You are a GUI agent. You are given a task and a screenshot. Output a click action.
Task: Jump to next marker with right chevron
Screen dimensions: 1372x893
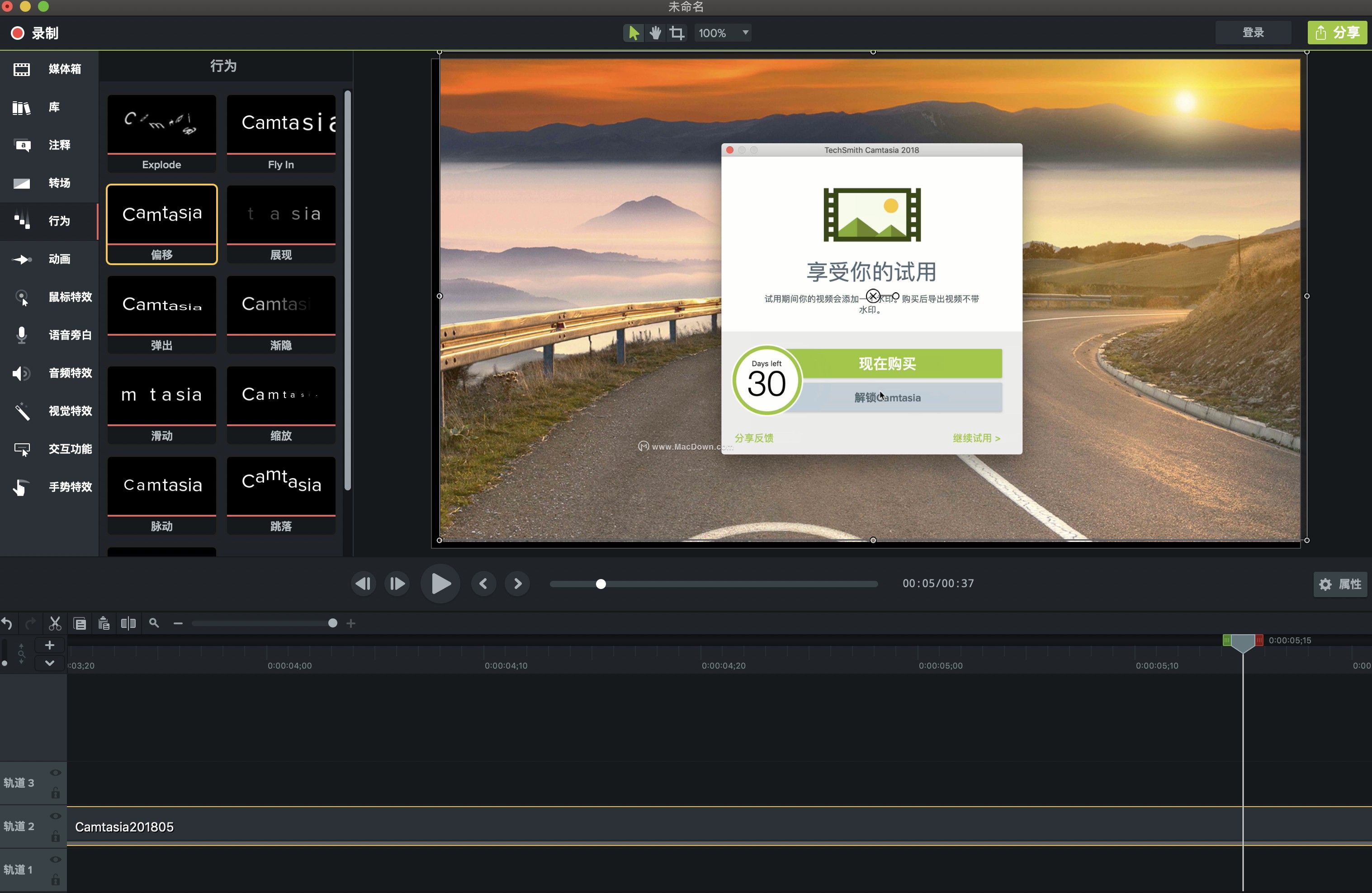tap(517, 584)
